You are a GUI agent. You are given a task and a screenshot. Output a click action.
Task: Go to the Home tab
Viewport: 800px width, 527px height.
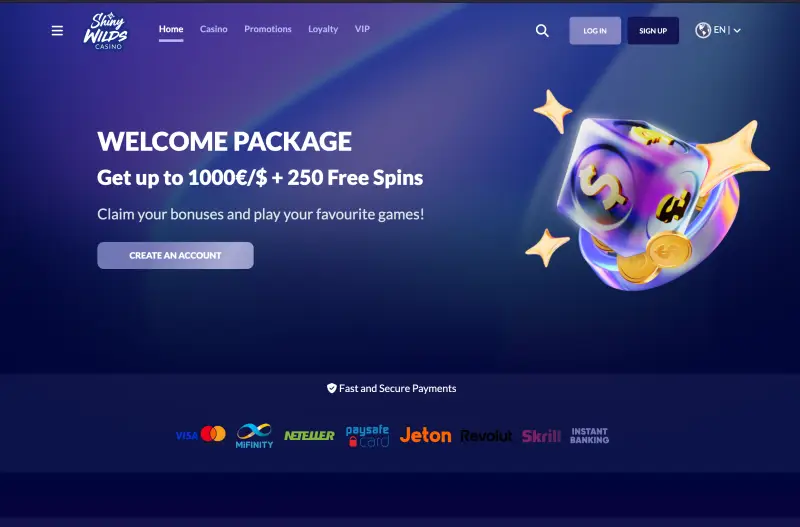click(171, 29)
